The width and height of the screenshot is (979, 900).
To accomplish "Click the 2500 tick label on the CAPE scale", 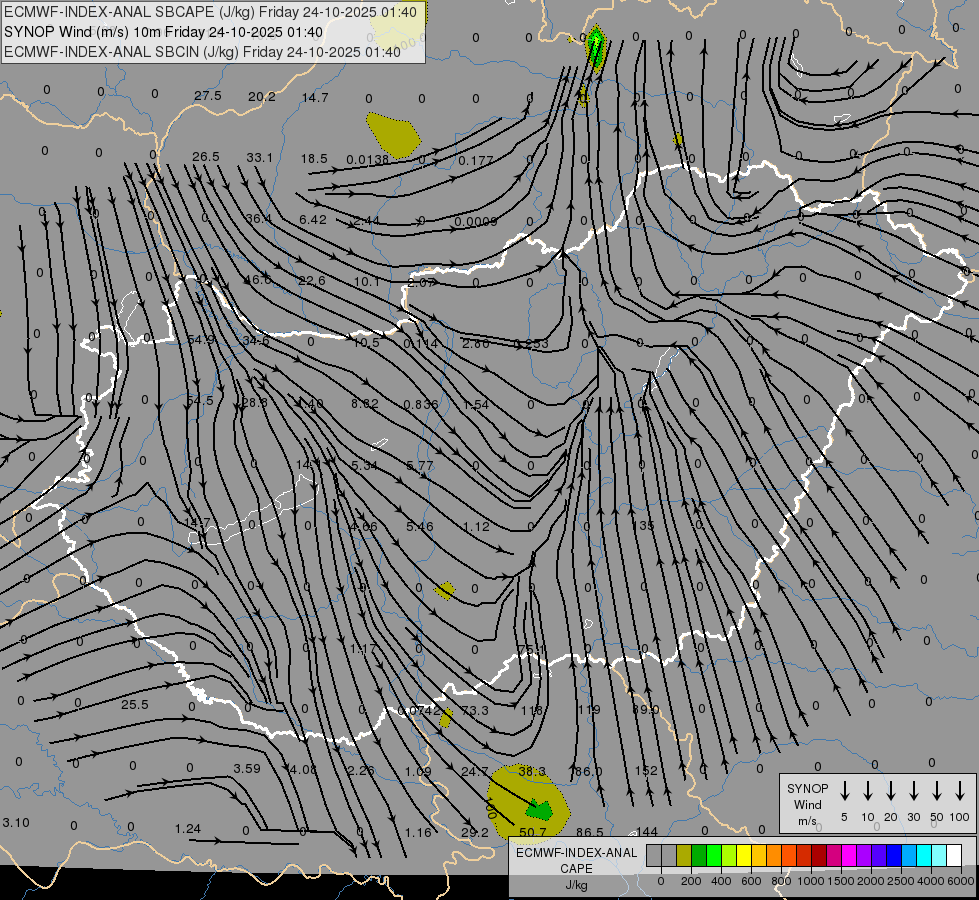I will click(x=901, y=881).
